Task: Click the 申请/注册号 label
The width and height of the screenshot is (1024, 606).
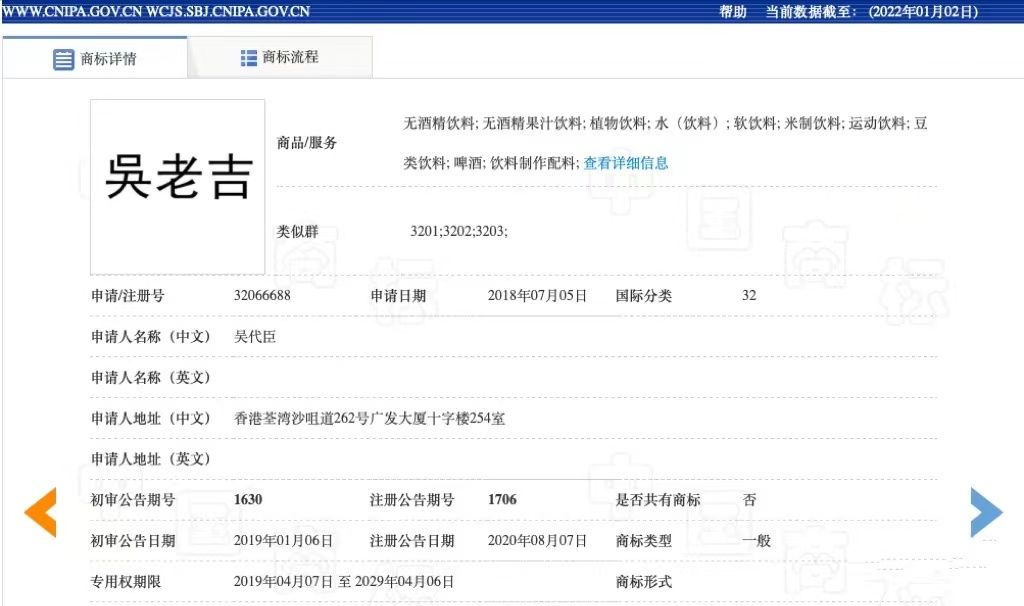Action: tap(127, 295)
